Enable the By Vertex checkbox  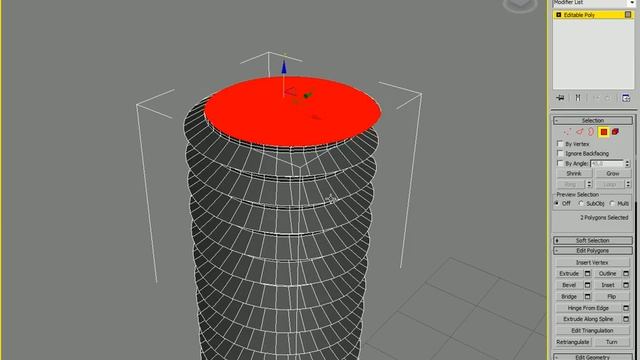coord(560,144)
